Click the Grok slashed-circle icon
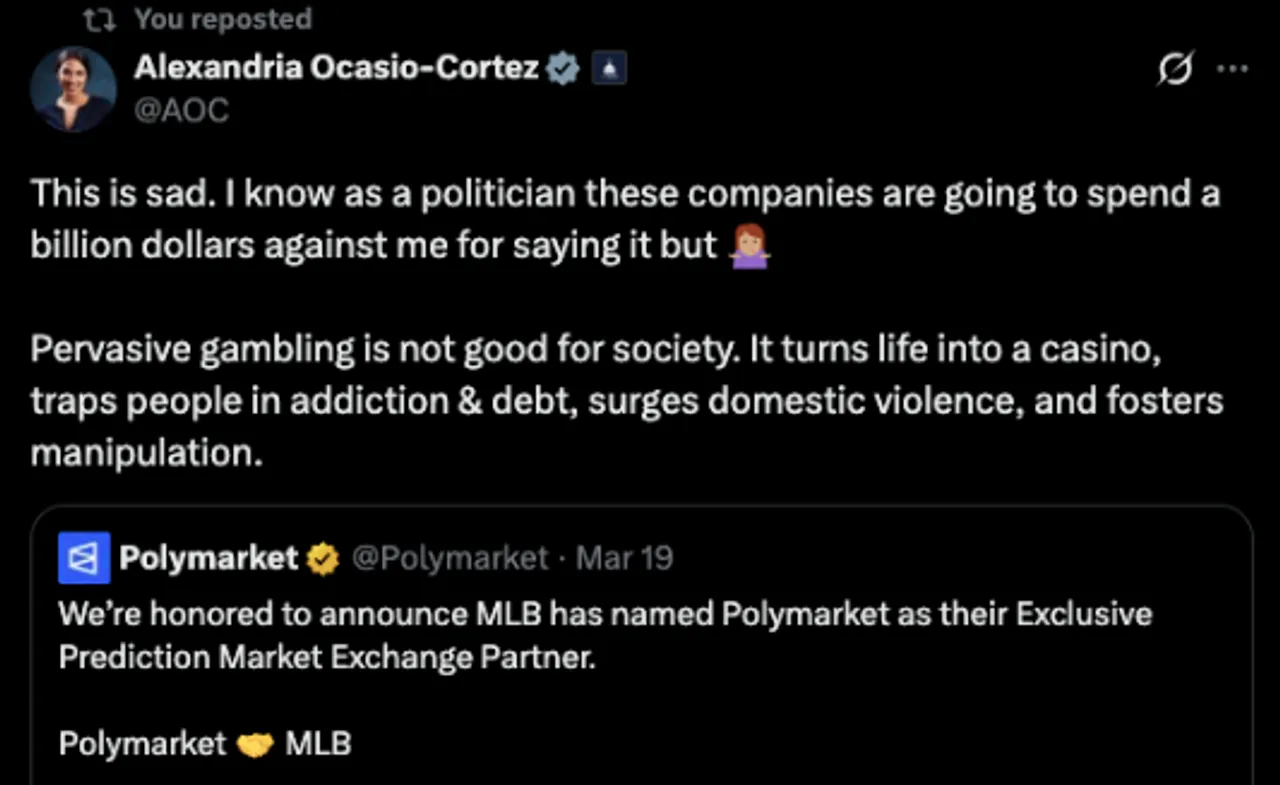Screen dimensions: 1280x785 [1175, 70]
